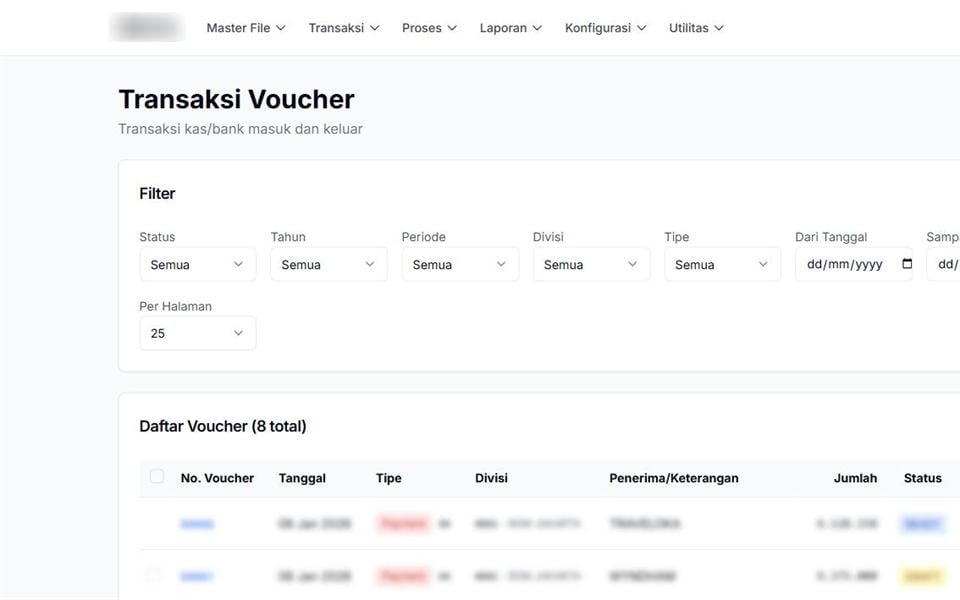
Task: Open the first row's voucher number link
Action: point(197,523)
